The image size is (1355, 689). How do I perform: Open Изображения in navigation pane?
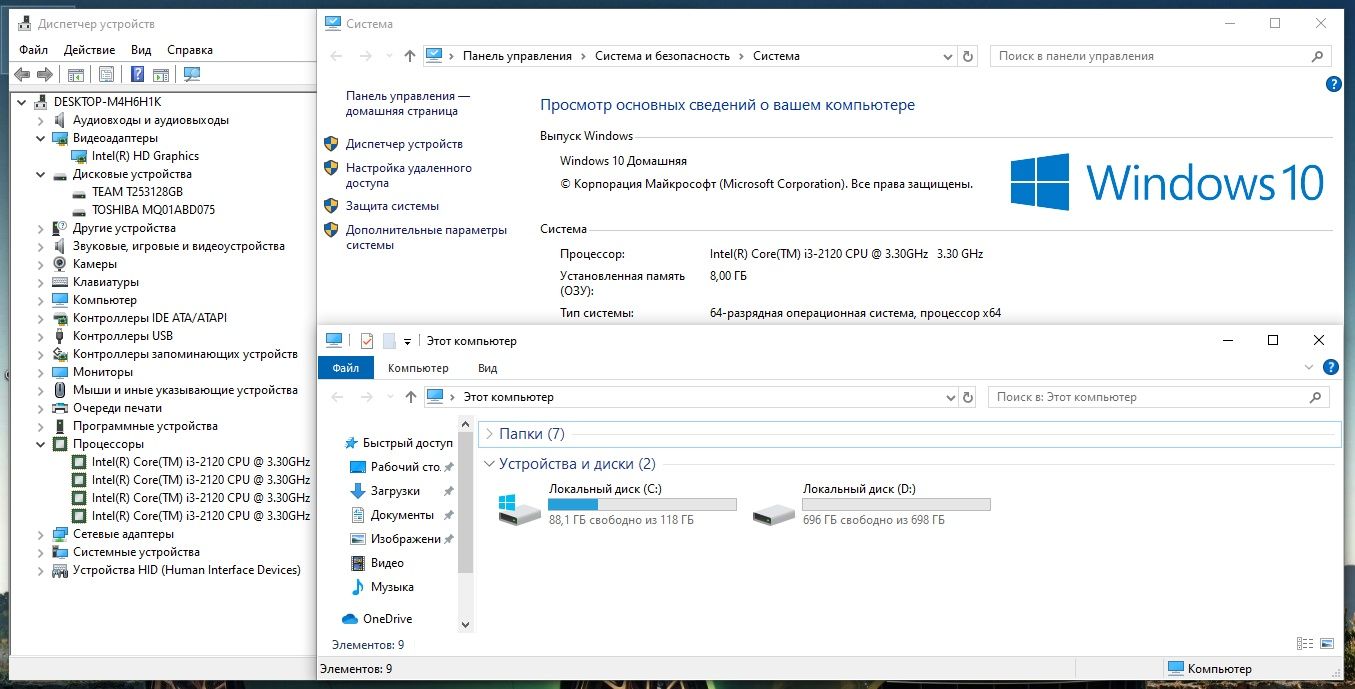405,539
